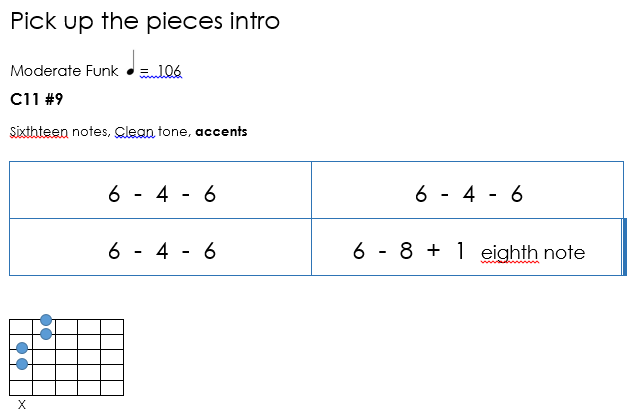Viewport: 635px width, 413px height.
Task: Click the empty top-right cell of chord grid
Action: pyautogui.click(x=113, y=326)
